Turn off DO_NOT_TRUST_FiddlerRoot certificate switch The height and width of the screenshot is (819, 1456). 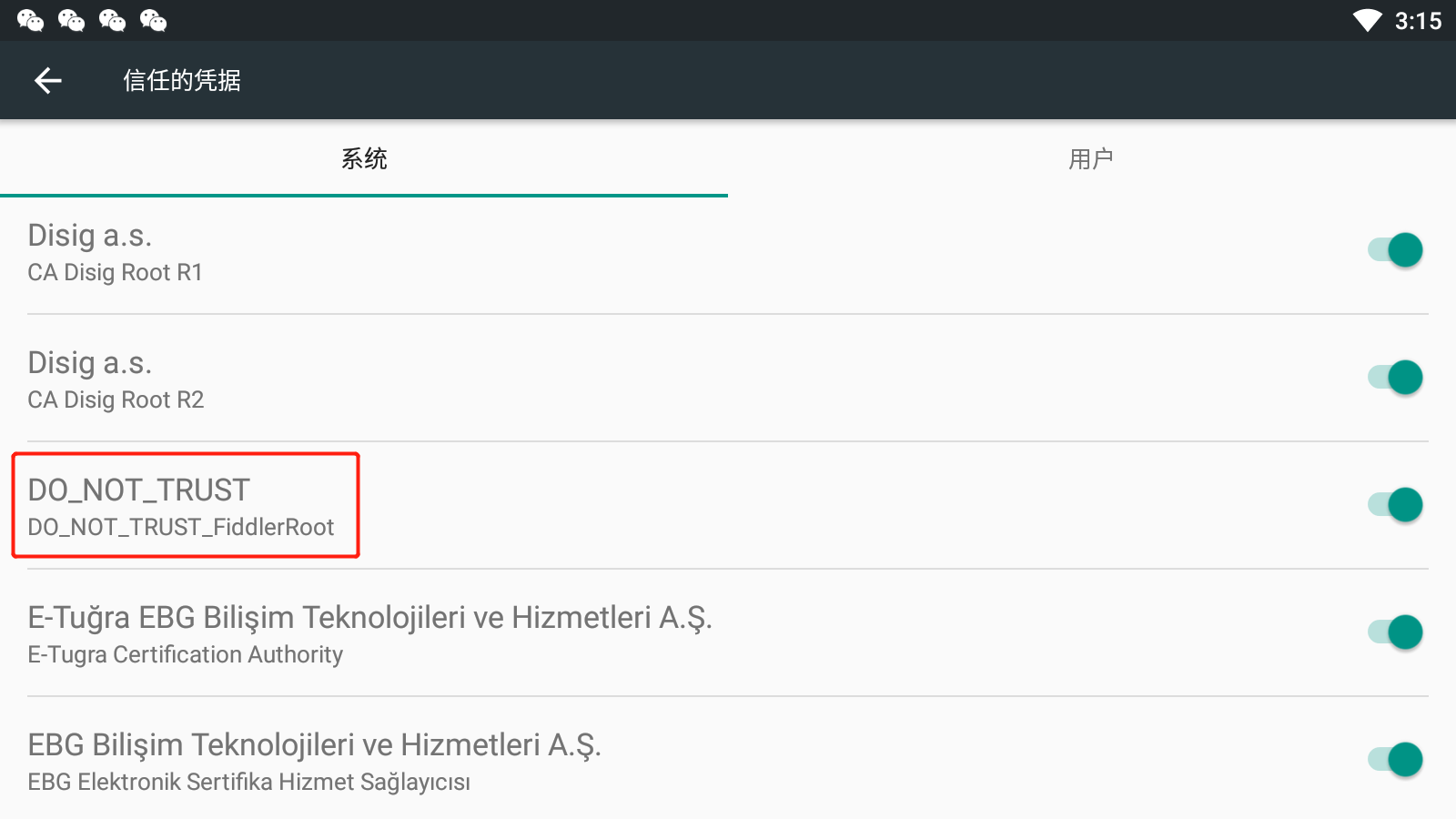(x=1396, y=505)
